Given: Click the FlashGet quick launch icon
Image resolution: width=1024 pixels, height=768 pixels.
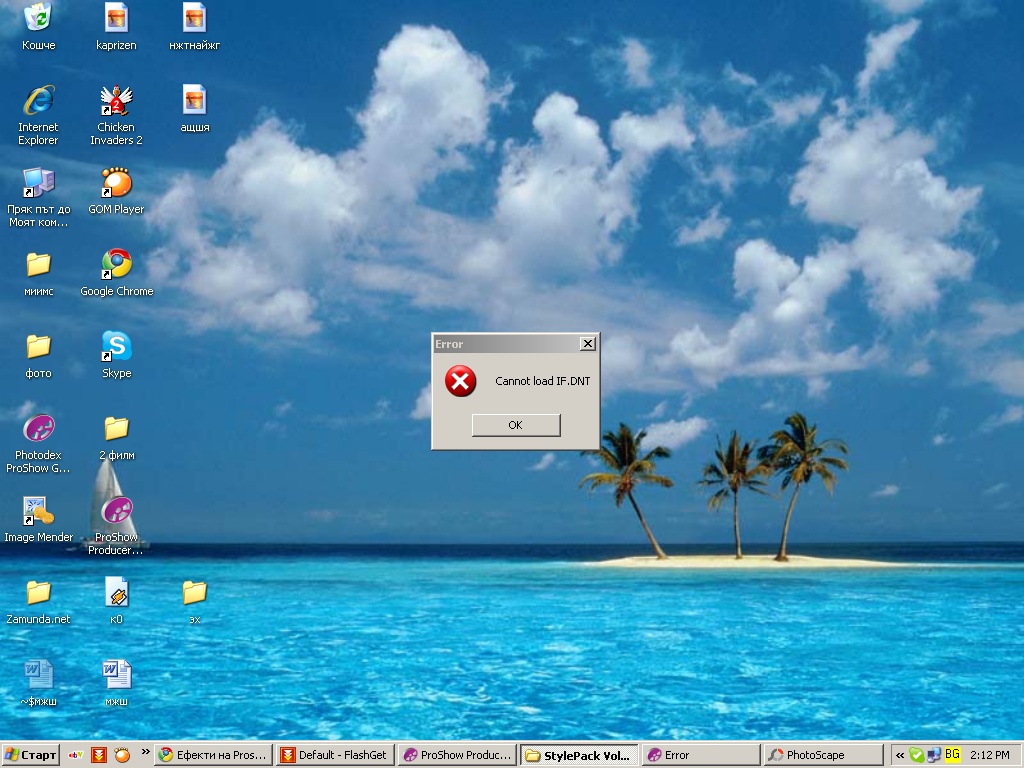Looking at the screenshot, I should pyautogui.click(x=99, y=755).
